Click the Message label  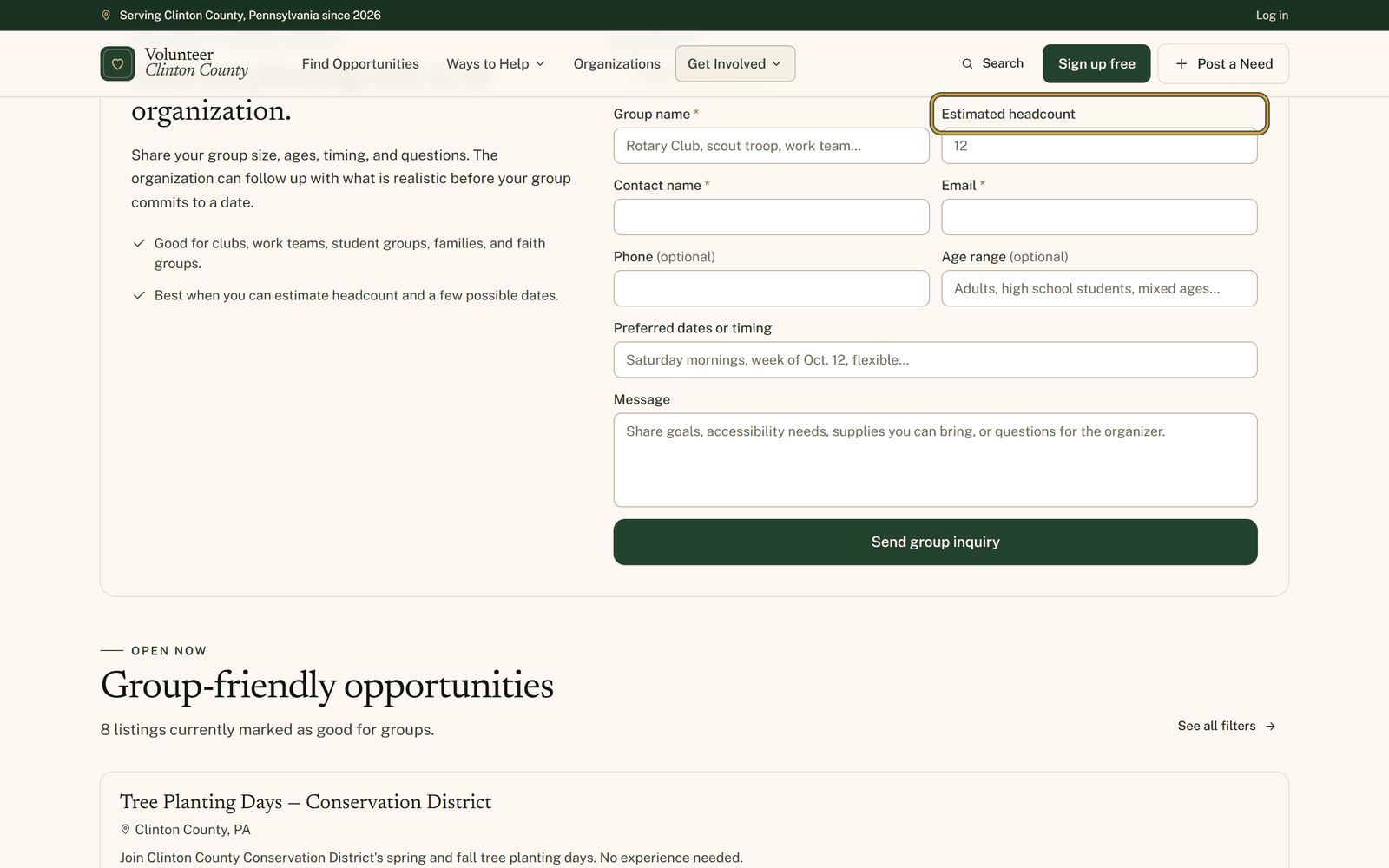(642, 399)
